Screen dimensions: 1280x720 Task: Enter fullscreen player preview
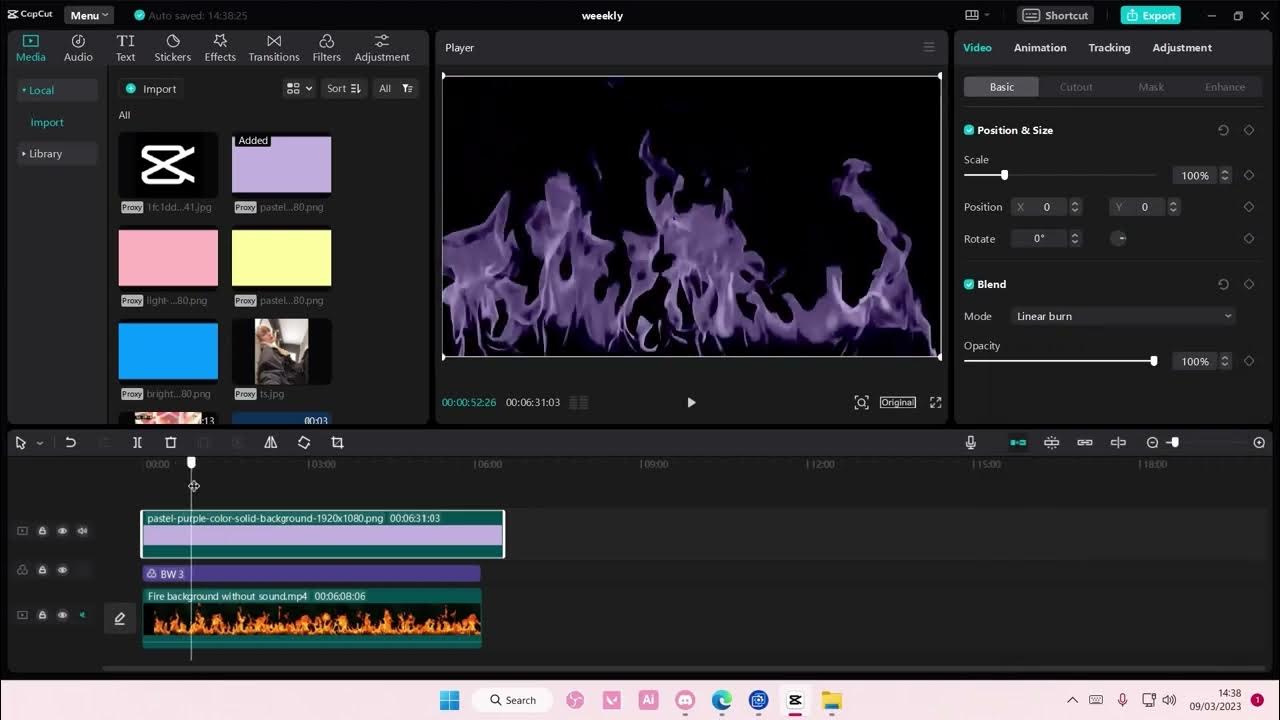pos(935,402)
